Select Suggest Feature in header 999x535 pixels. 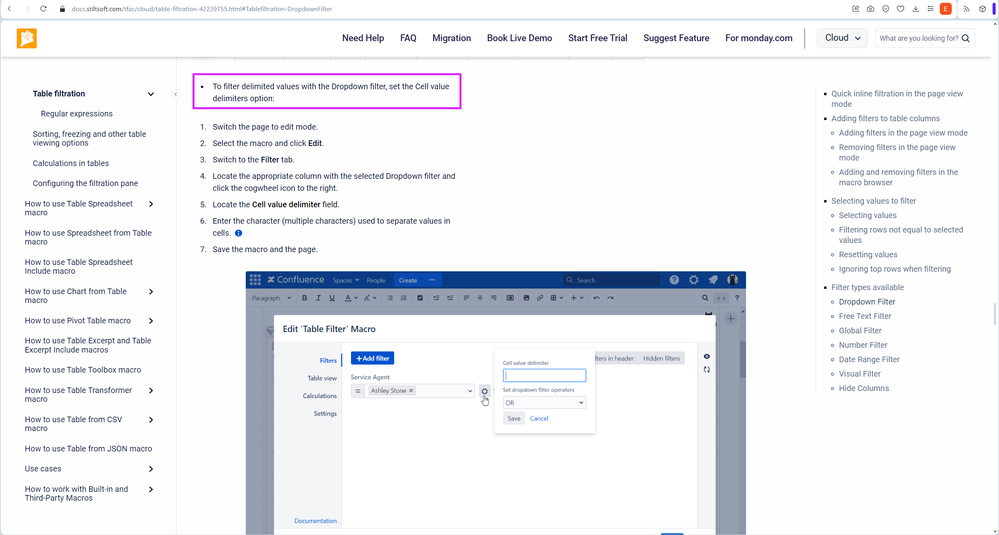pyautogui.click(x=676, y=38)
